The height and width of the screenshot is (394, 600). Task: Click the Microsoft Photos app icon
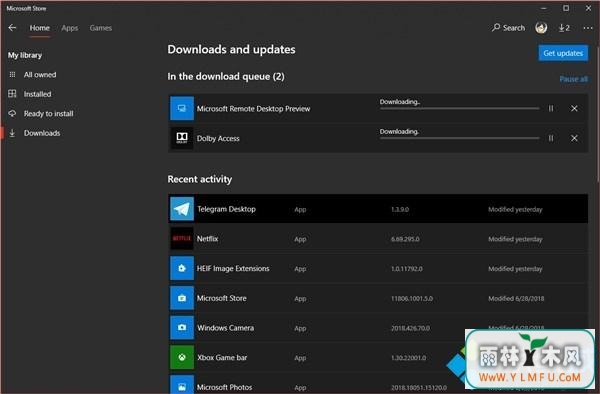pos(182,384)
